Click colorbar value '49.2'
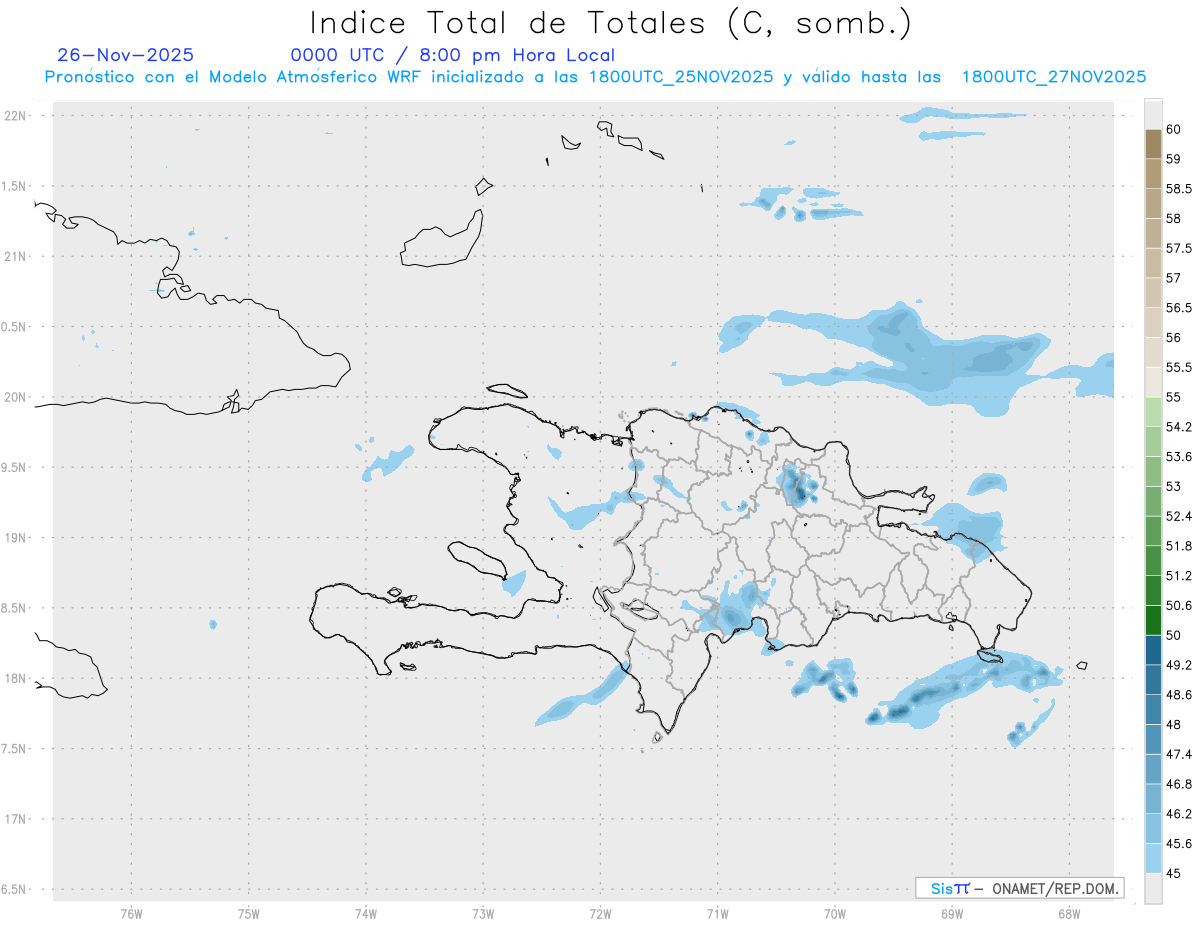Screen dimensions: 1200x927 [x=1179, y=665]
